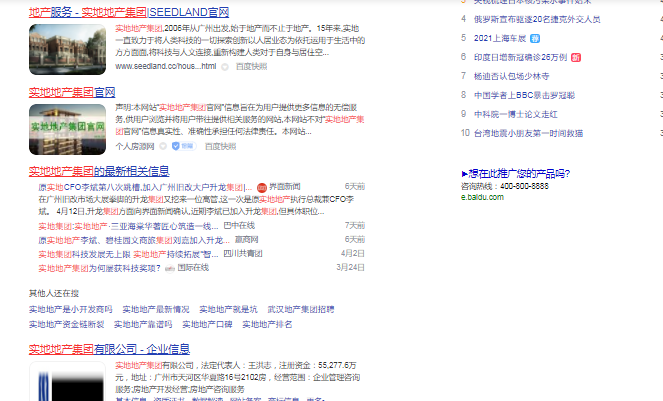663x401 pixels.
Task: Search related term 实地地产排名
Action: (267, 324)
